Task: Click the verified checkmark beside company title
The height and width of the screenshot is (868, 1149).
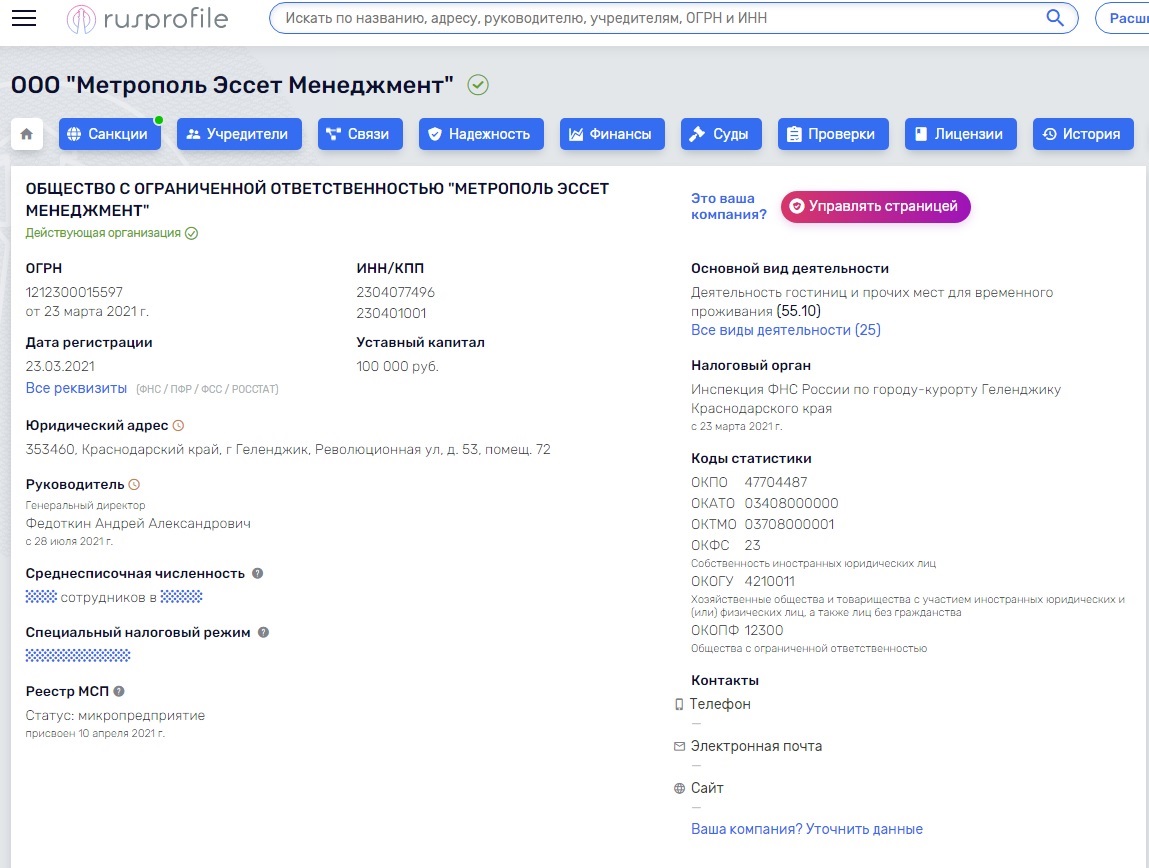Action: pos(478,85)
